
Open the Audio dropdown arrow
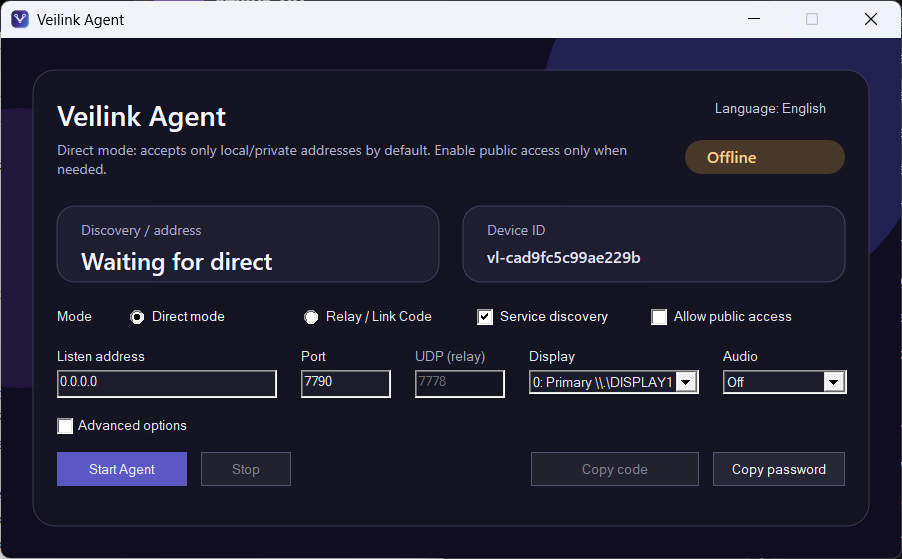pyautogui.click(x=834, y=382)
